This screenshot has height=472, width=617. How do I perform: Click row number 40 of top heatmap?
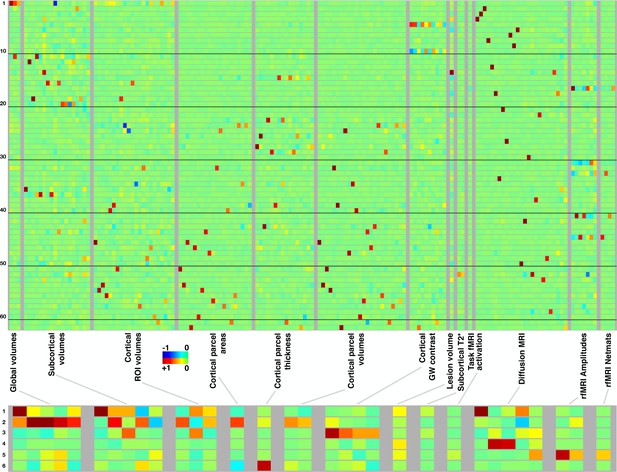click(4, 210)
